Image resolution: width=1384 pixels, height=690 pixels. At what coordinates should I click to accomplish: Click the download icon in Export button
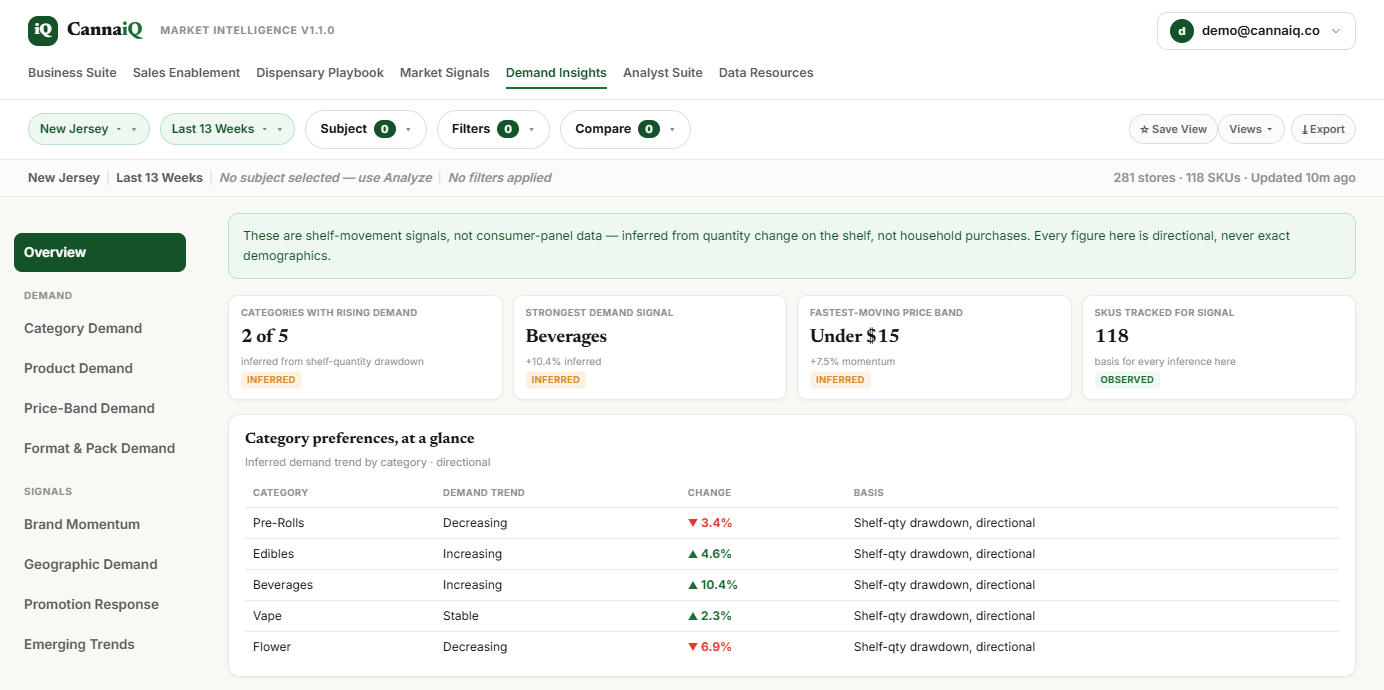click(1305, 130)
